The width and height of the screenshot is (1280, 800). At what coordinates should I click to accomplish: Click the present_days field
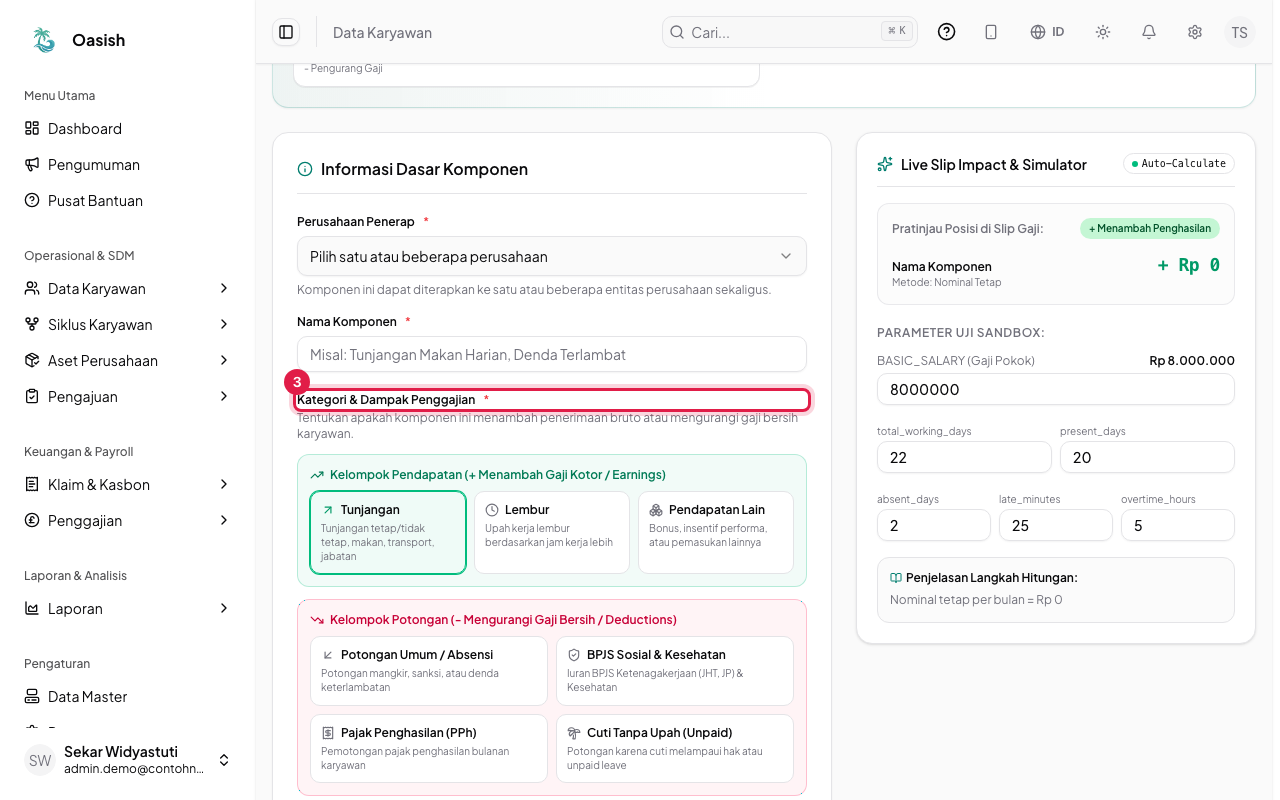(x=1147, y=457)
